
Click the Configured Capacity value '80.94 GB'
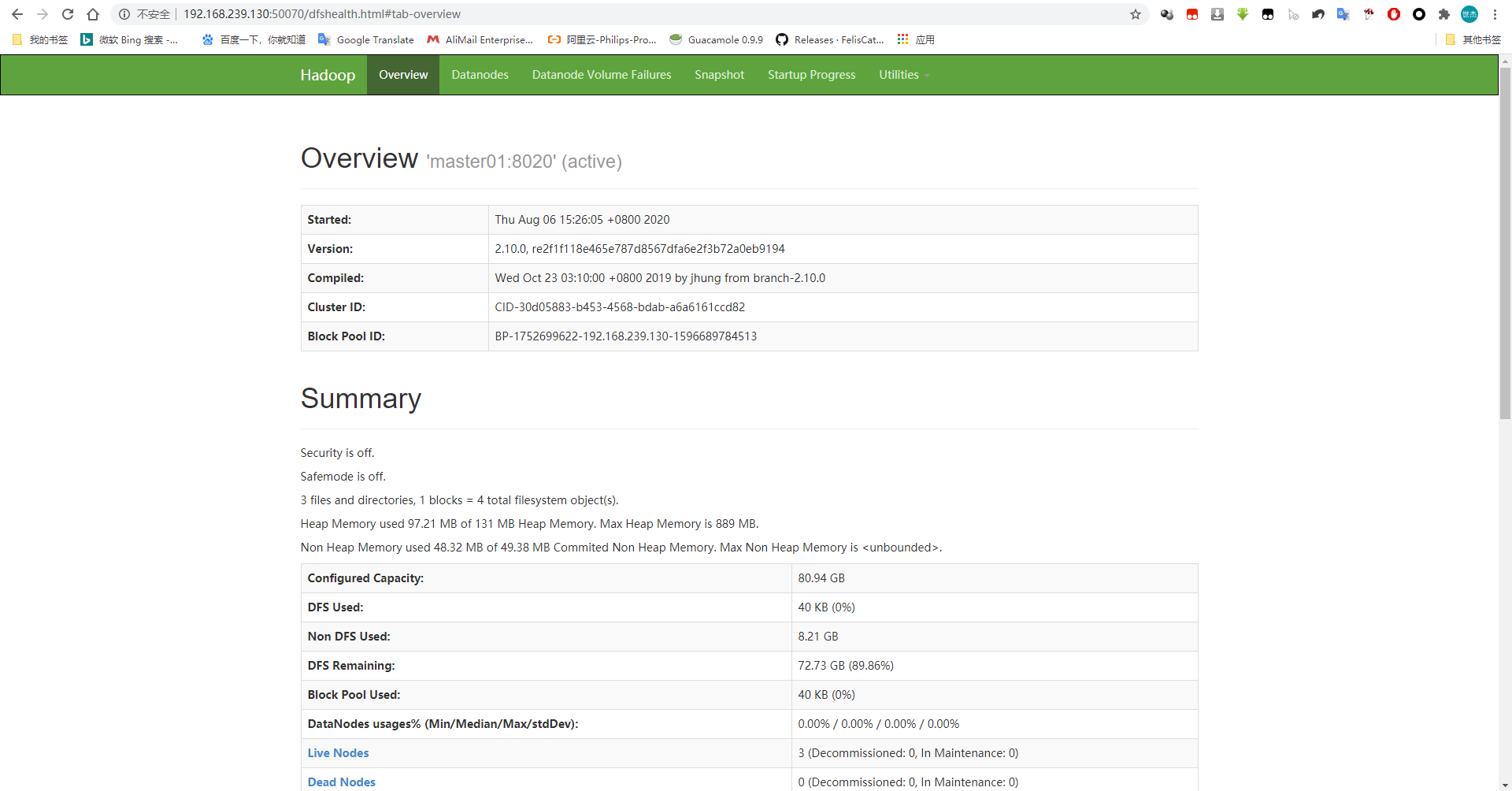tap(821, 578)
